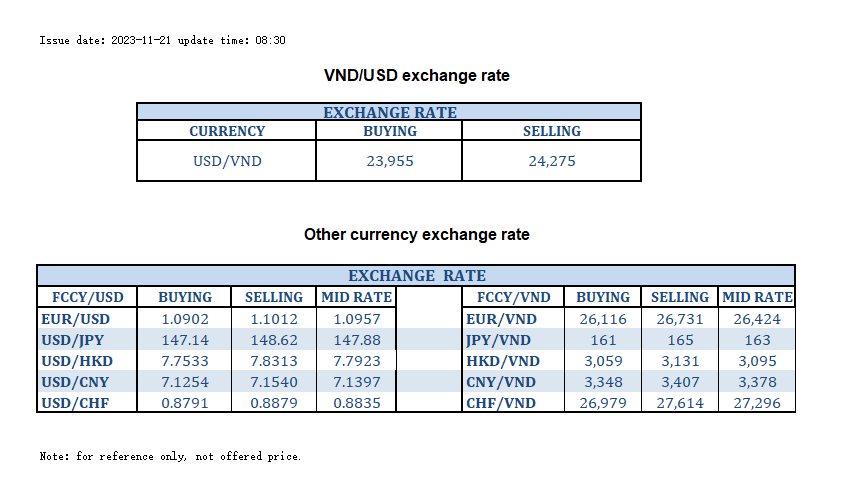Select the USD/CNY selling rate 7.1540

(273, 382)
